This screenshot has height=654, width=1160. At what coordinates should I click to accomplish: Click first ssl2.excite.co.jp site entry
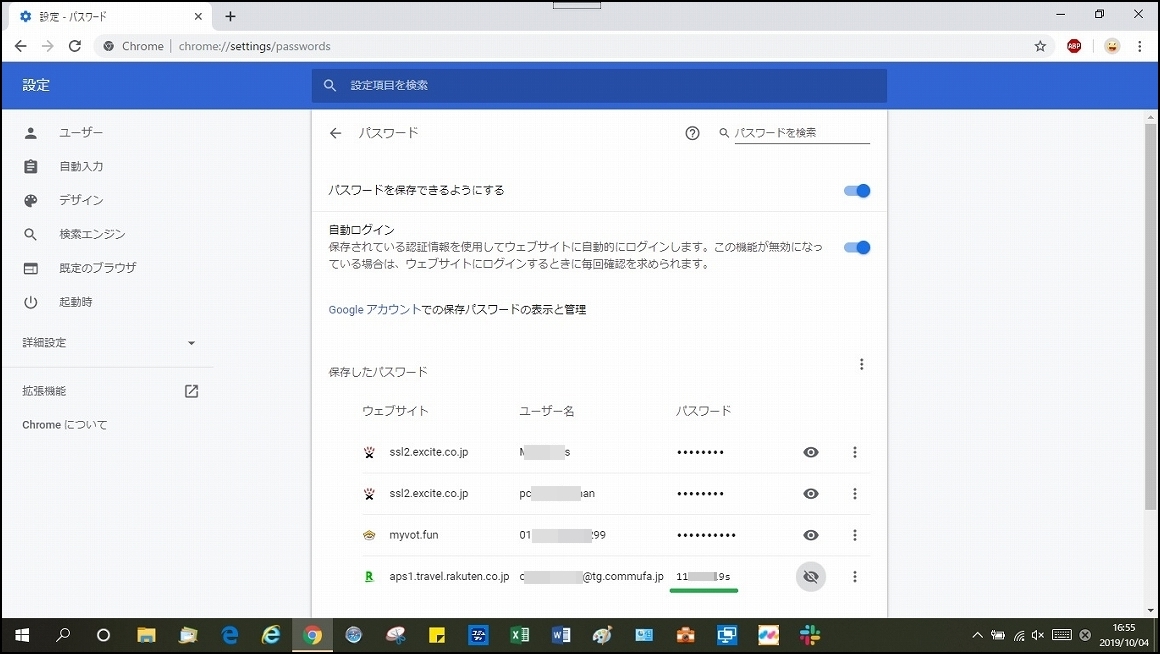coord(428,452)
